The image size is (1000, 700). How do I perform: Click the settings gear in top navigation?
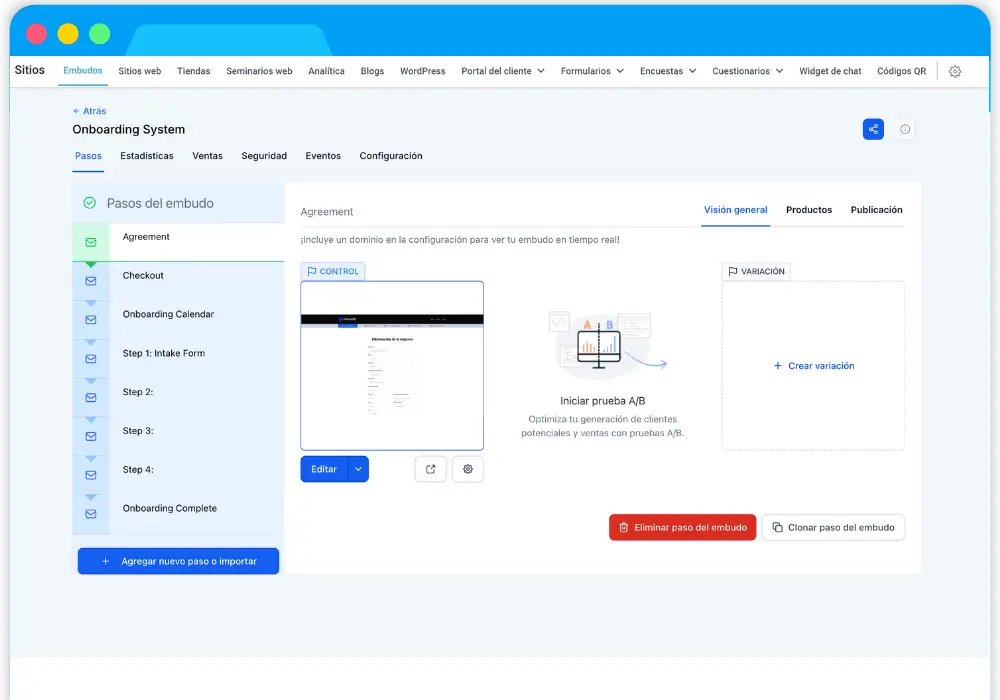point(955,72)
